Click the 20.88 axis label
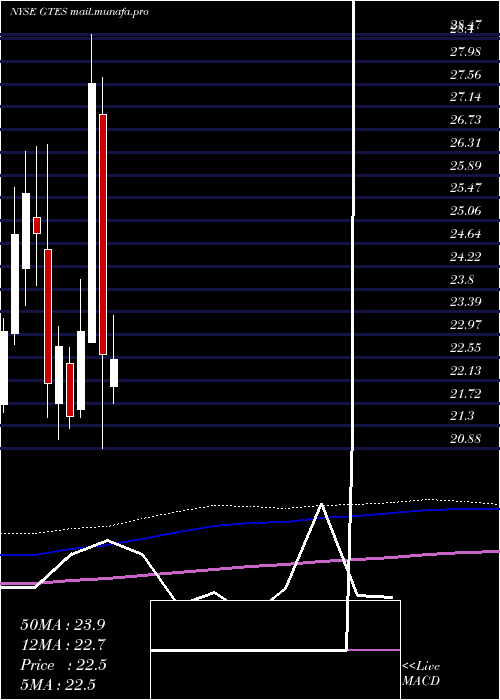Viewport: 500px width, 700px height. [466, 439]
